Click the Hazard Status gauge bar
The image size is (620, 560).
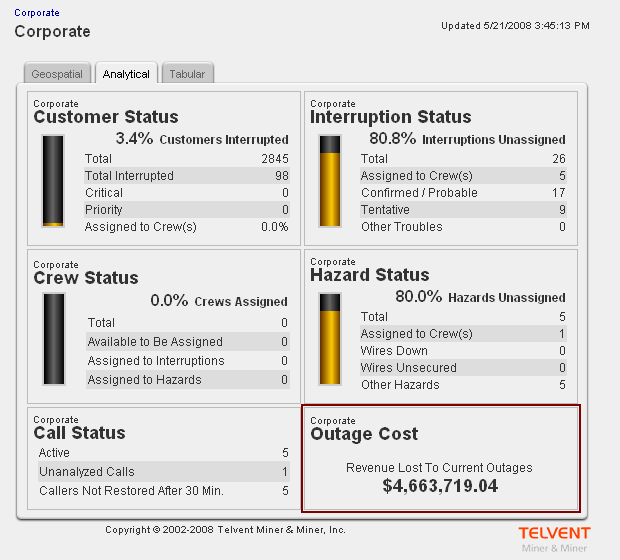point(330,340)
